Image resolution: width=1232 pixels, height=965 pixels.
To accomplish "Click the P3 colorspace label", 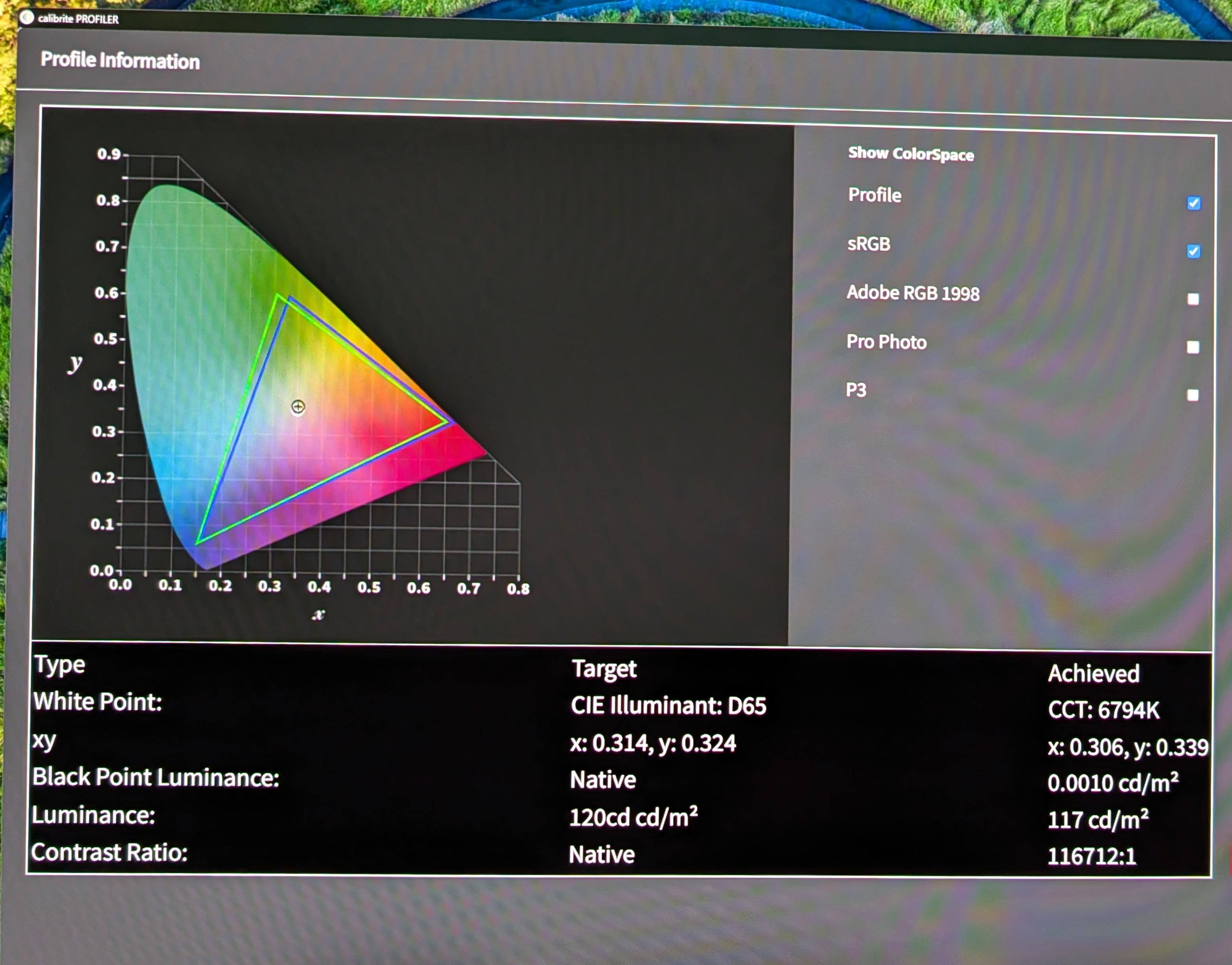I will tap(856, 390).
